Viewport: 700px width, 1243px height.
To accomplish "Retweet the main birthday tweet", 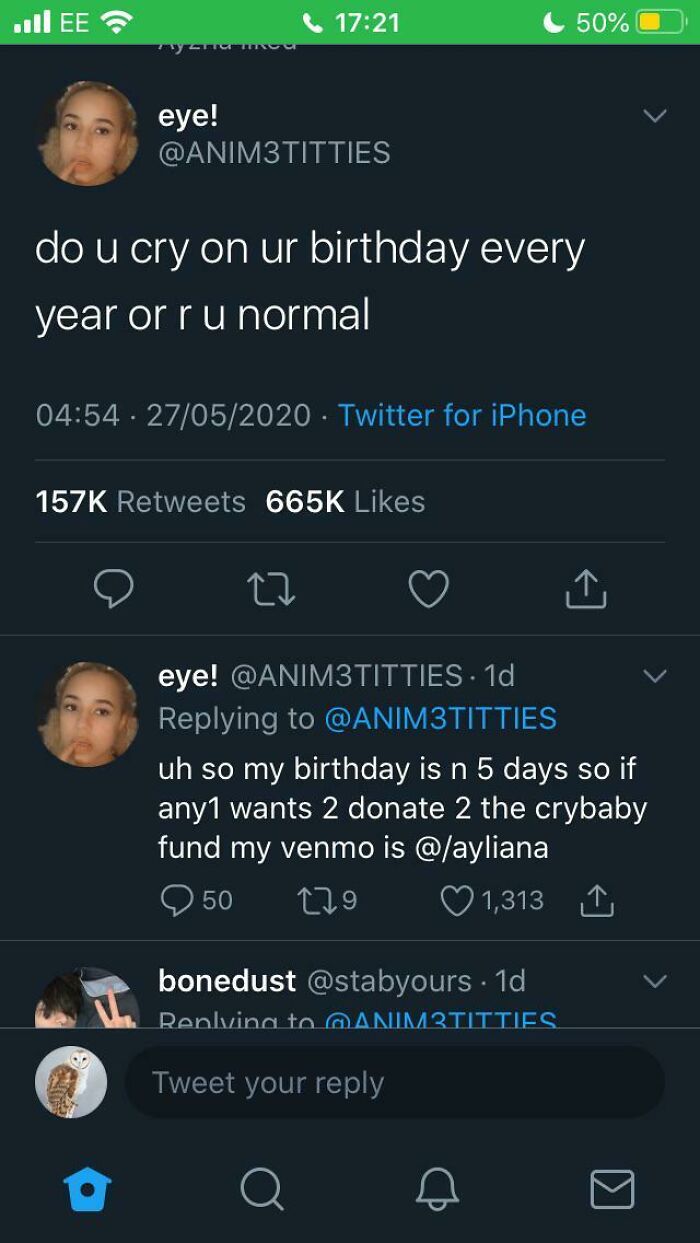I will tap(269, 589).
